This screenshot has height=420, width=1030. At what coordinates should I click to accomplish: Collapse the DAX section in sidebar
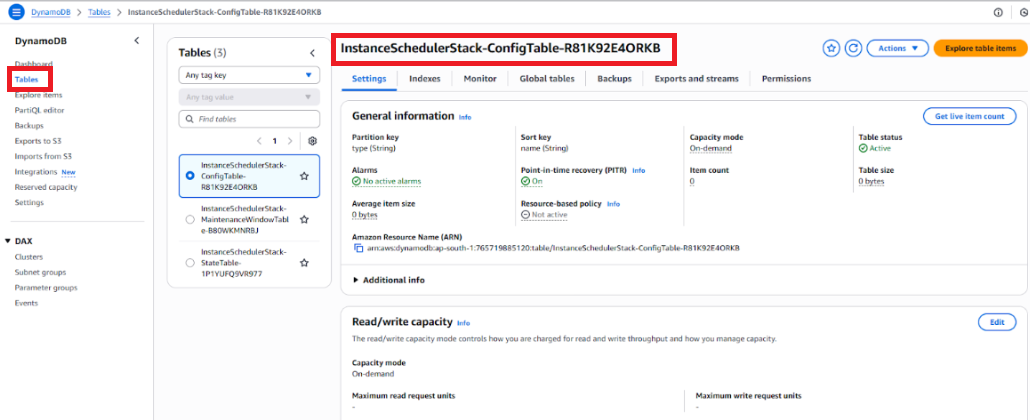coord(8,241)
